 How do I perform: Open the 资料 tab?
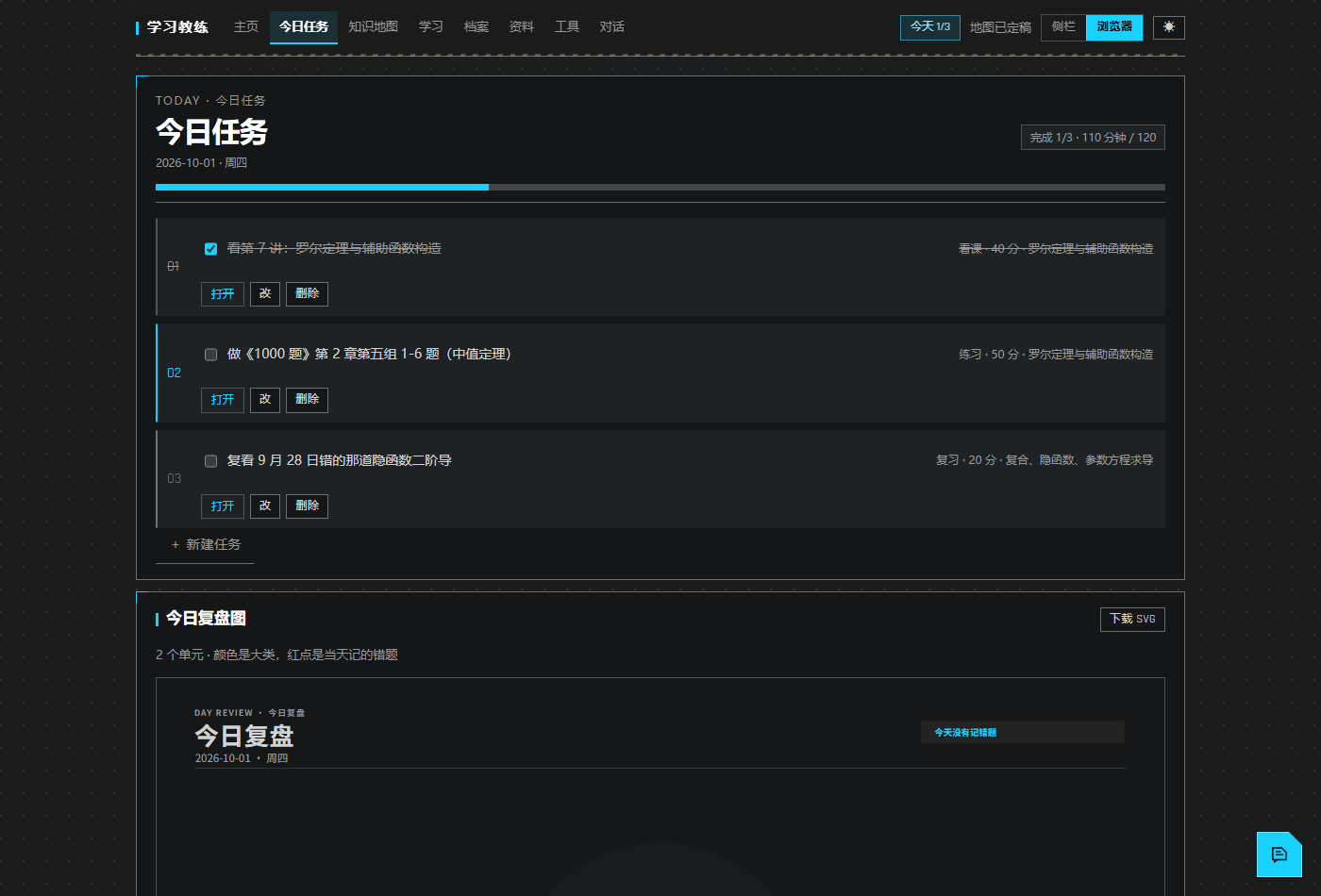click(x=522, y=27)
